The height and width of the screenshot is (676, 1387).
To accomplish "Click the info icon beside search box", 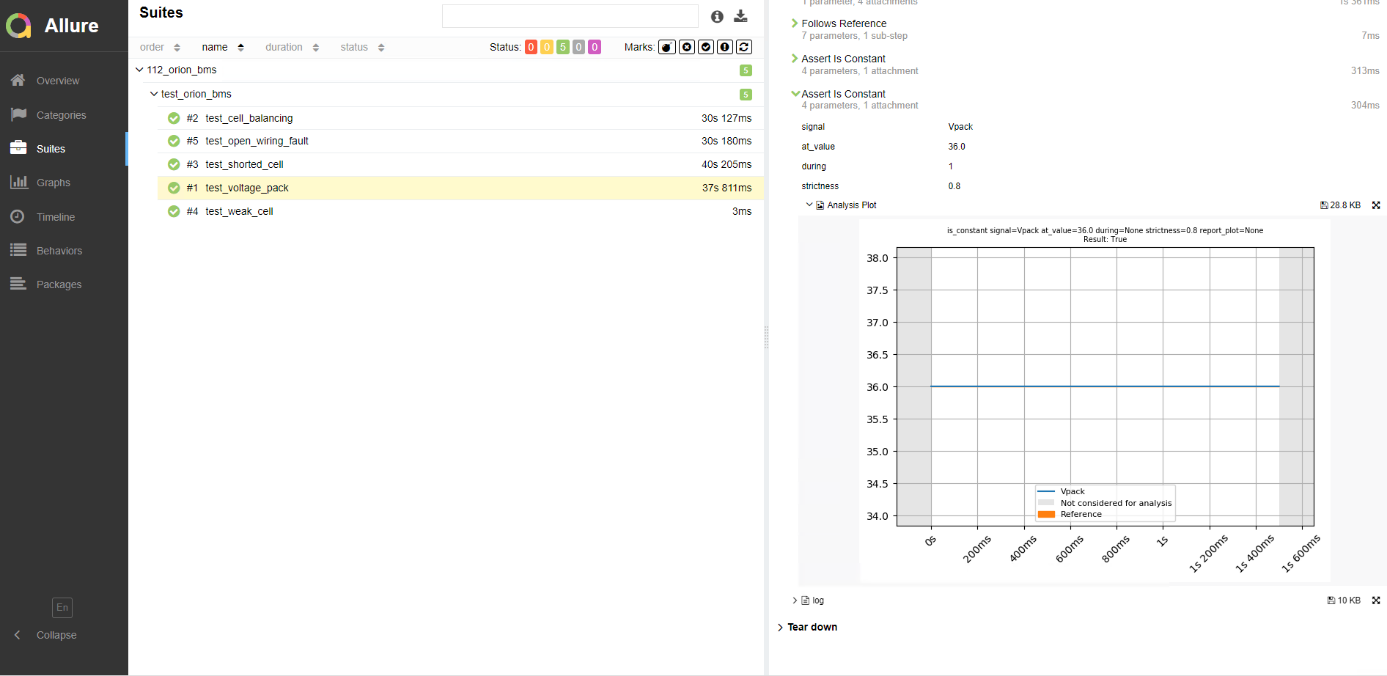I will [717, 16].
